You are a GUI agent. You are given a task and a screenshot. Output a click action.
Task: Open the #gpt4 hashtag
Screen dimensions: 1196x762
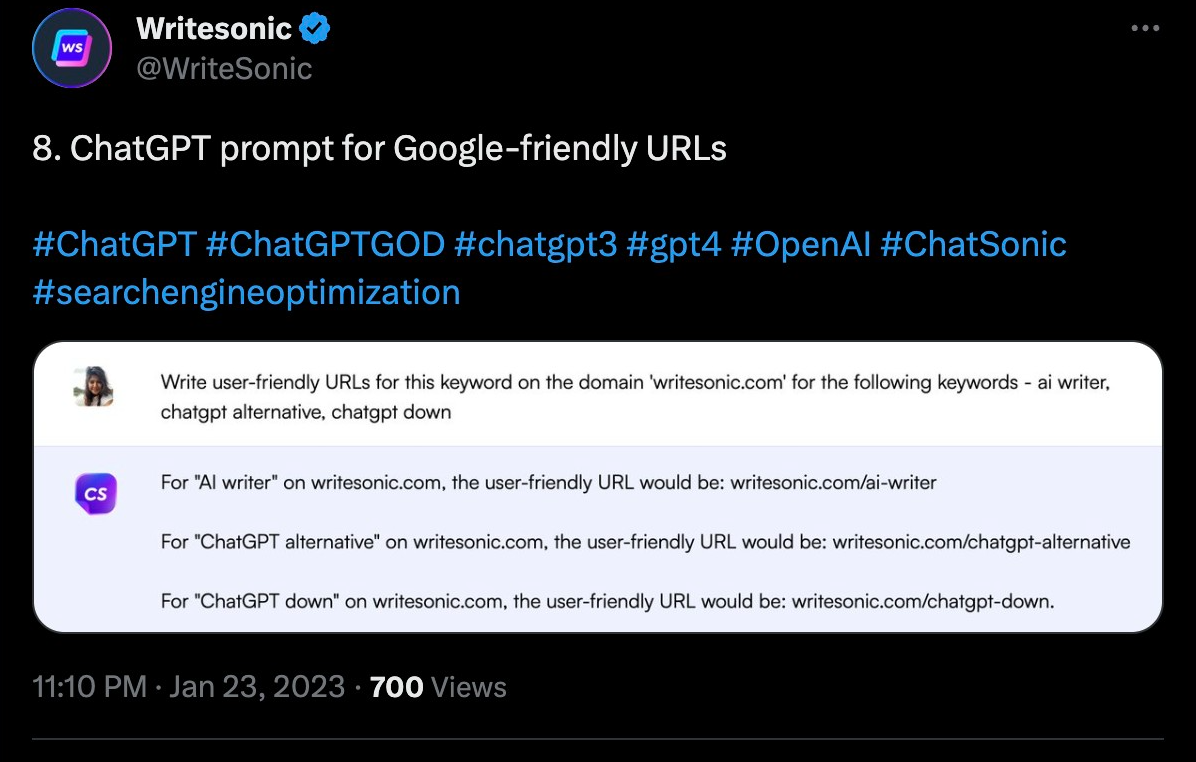coord(674,244)
